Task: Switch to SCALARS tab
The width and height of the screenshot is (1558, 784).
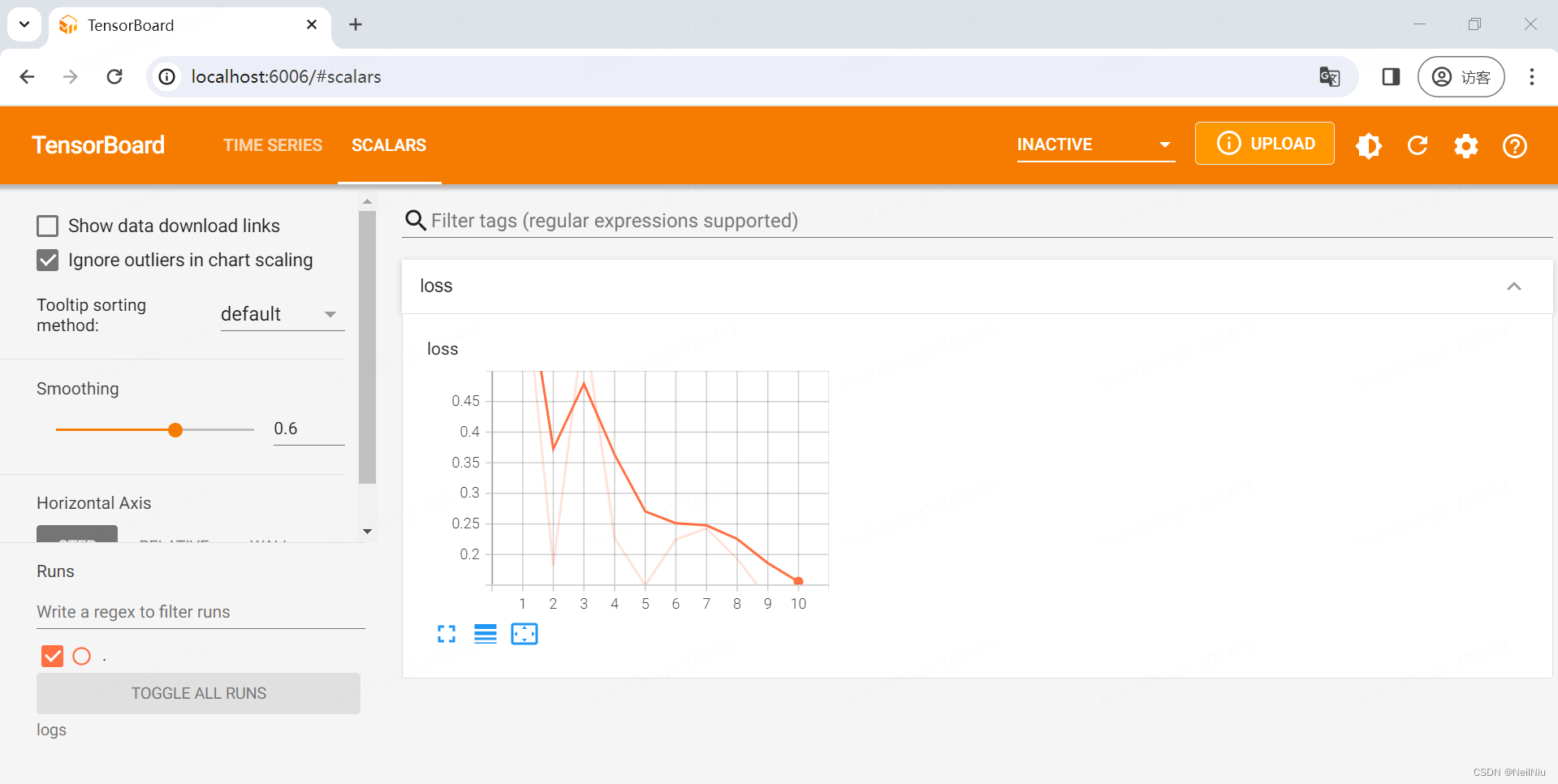Action: [x=389, y=145]
